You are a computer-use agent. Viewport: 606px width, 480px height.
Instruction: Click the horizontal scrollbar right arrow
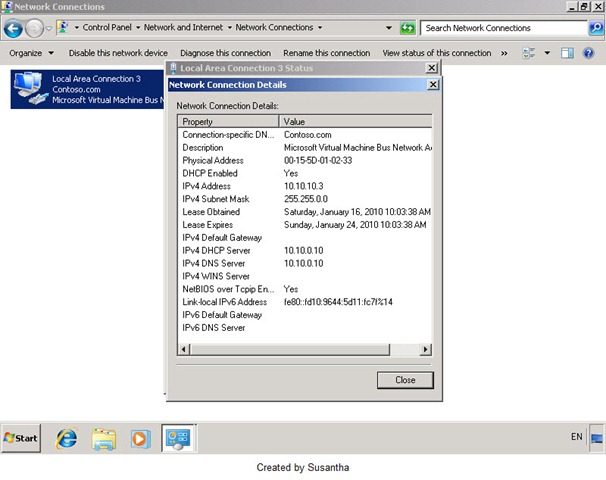point(426,349)
